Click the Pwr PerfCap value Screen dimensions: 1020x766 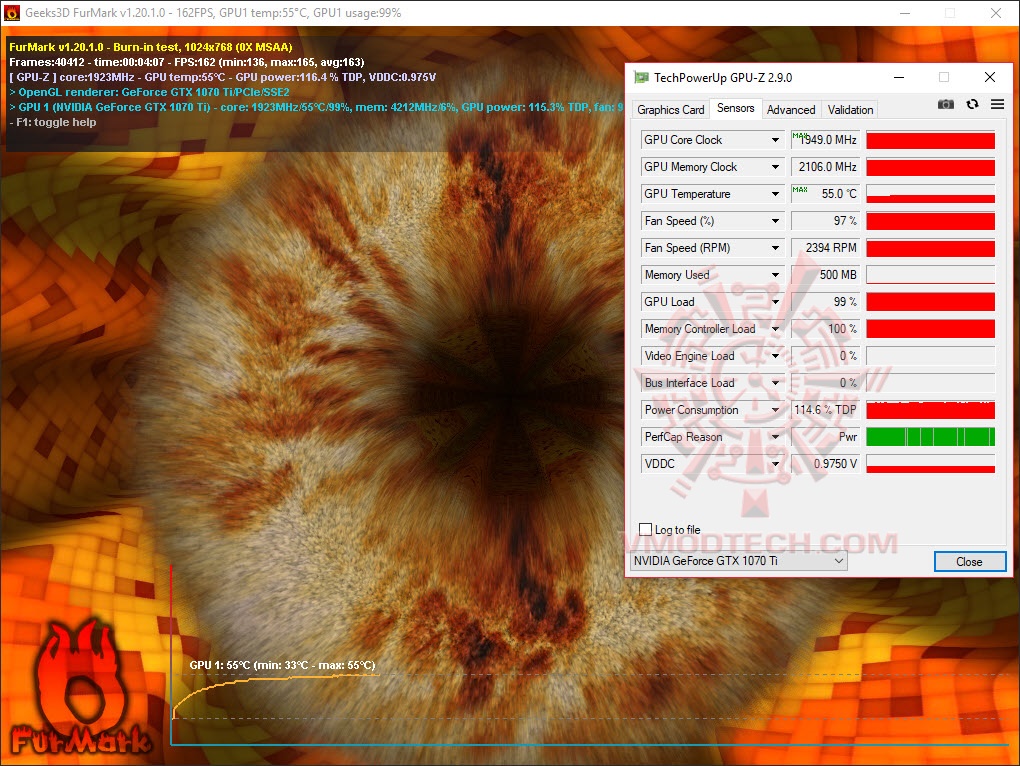[x=825, y=437]
